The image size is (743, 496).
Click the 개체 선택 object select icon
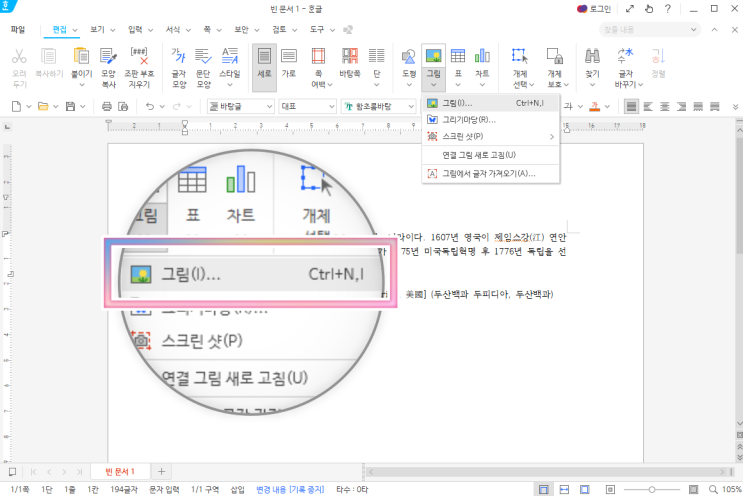[x=520, y=56]
